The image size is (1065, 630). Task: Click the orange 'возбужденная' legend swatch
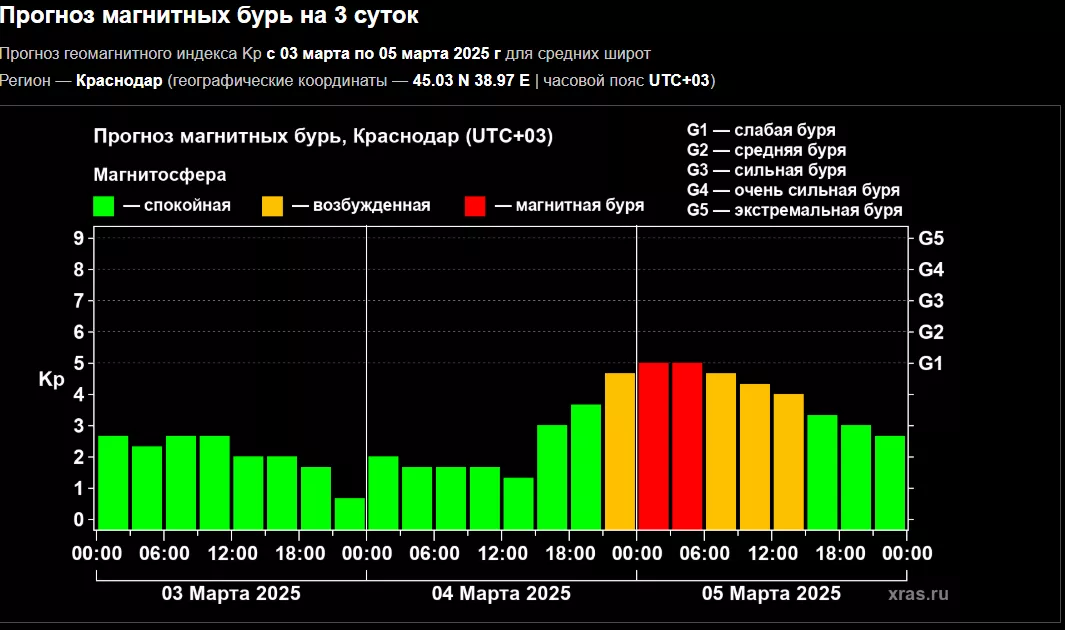(273, 206)
